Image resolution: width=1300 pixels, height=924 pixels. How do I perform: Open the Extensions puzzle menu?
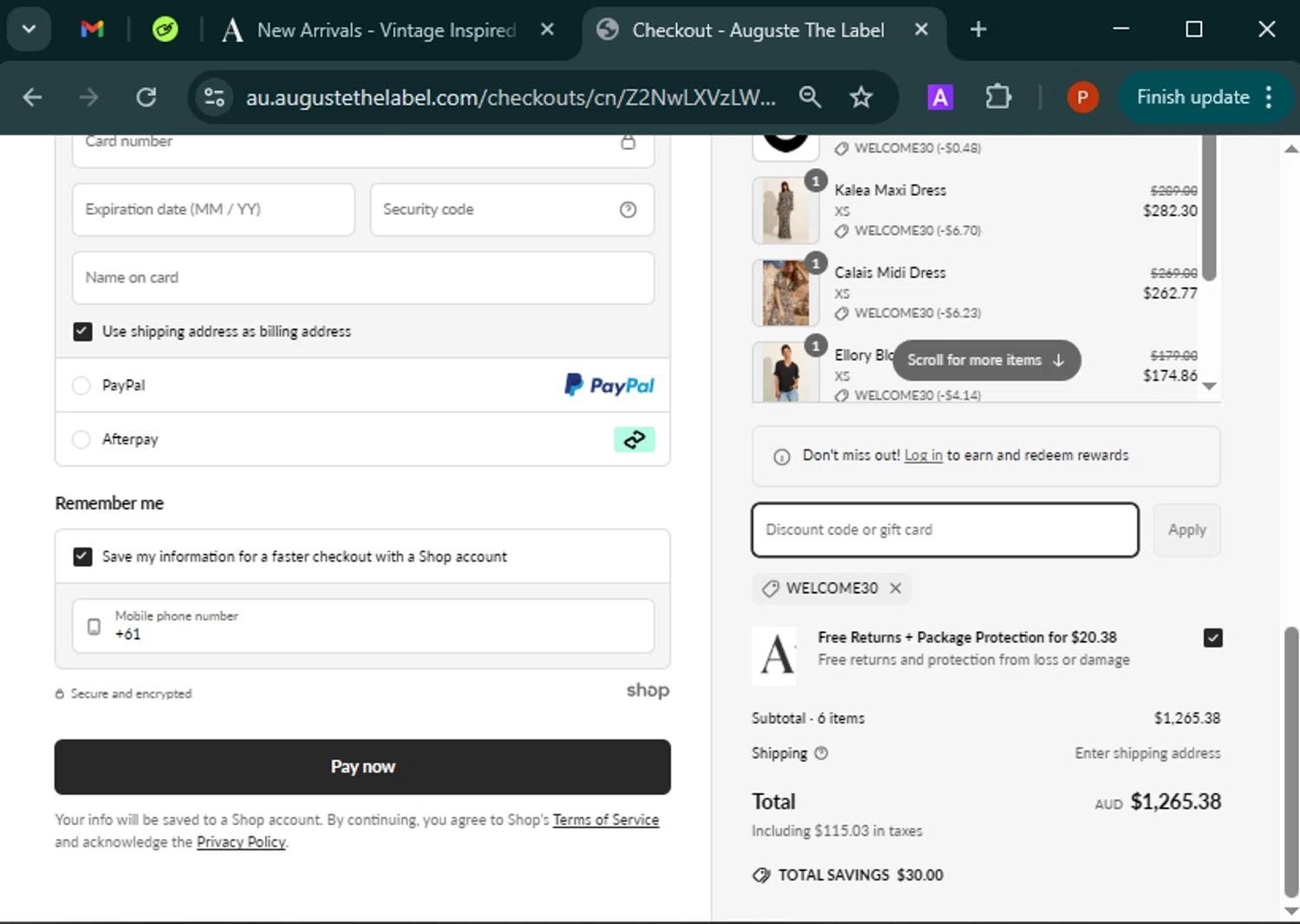[x=998, y=96]
